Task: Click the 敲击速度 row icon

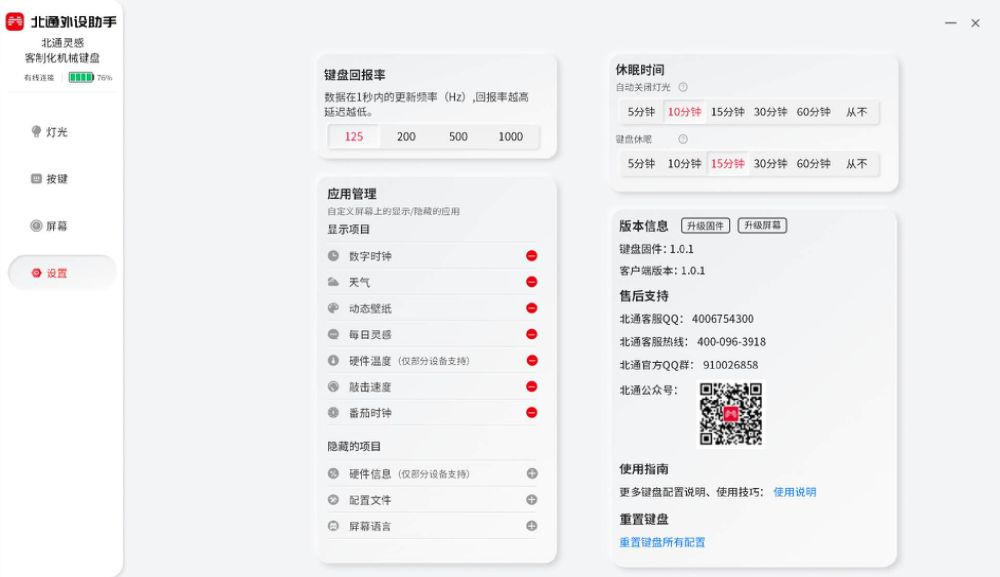Action: click(x=333, y=386)
